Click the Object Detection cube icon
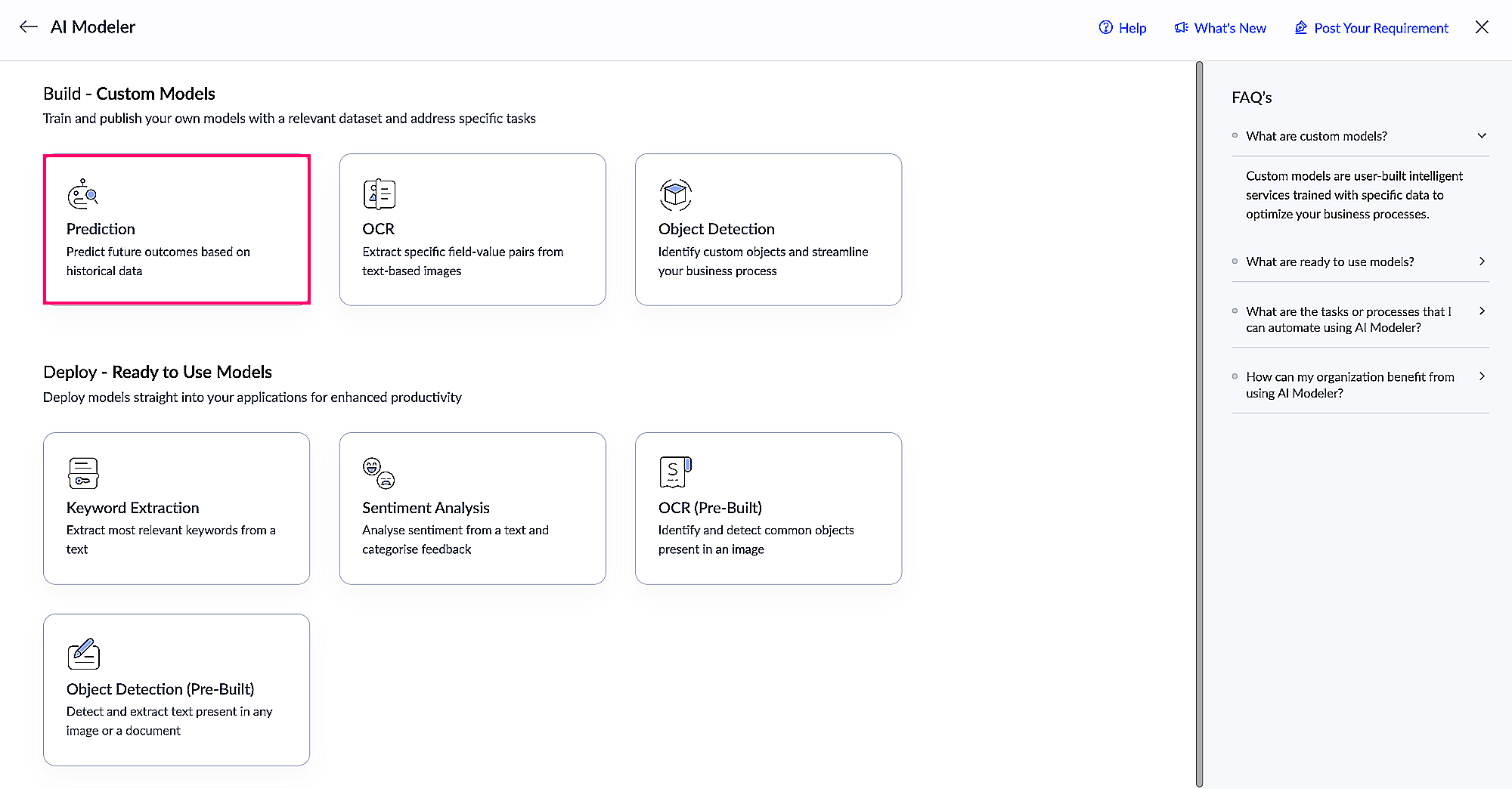This screenshot has width=1512, height=789. click(675, 194)
